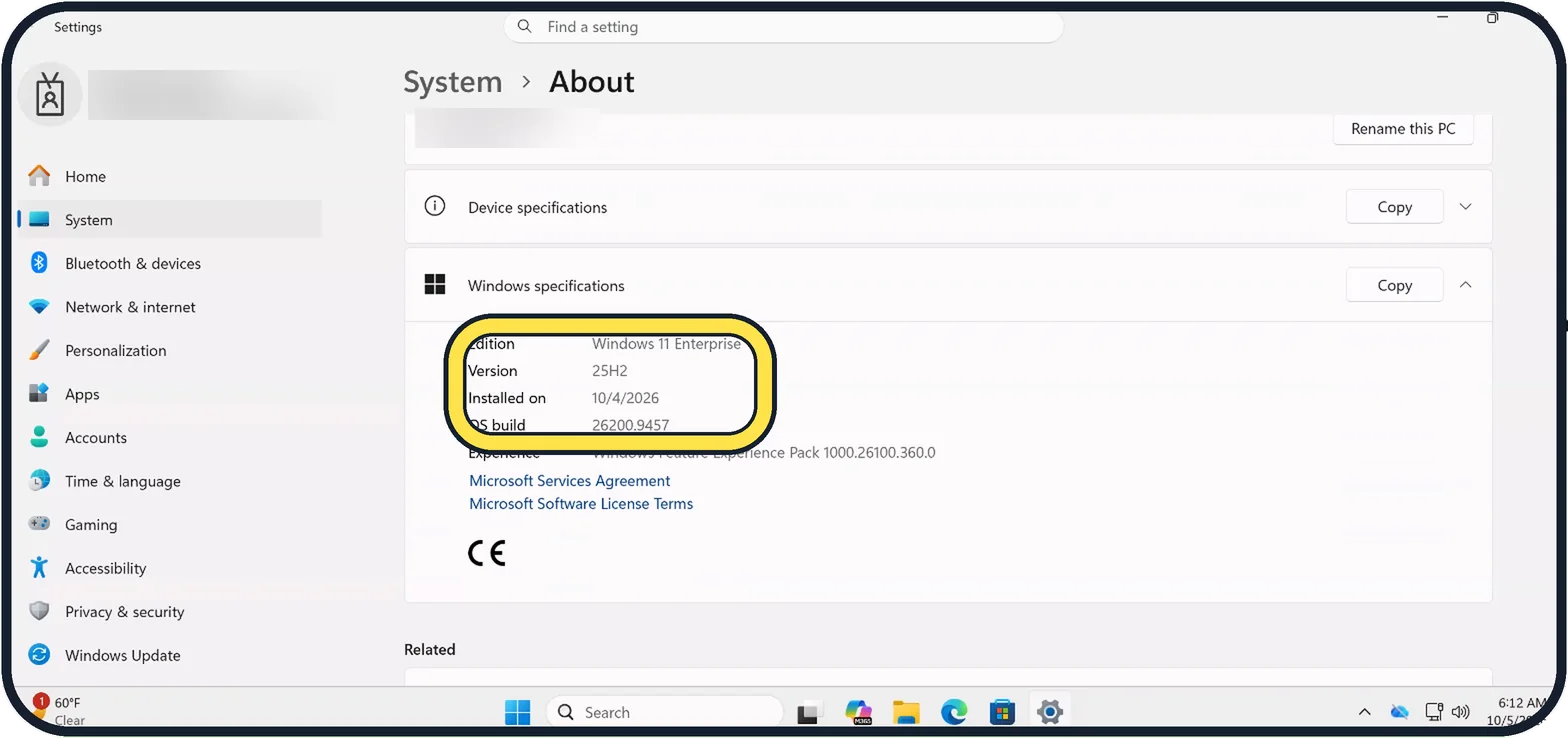
Task: Open Microsoft Software License Terms link
Action: (x=581, y=504)
